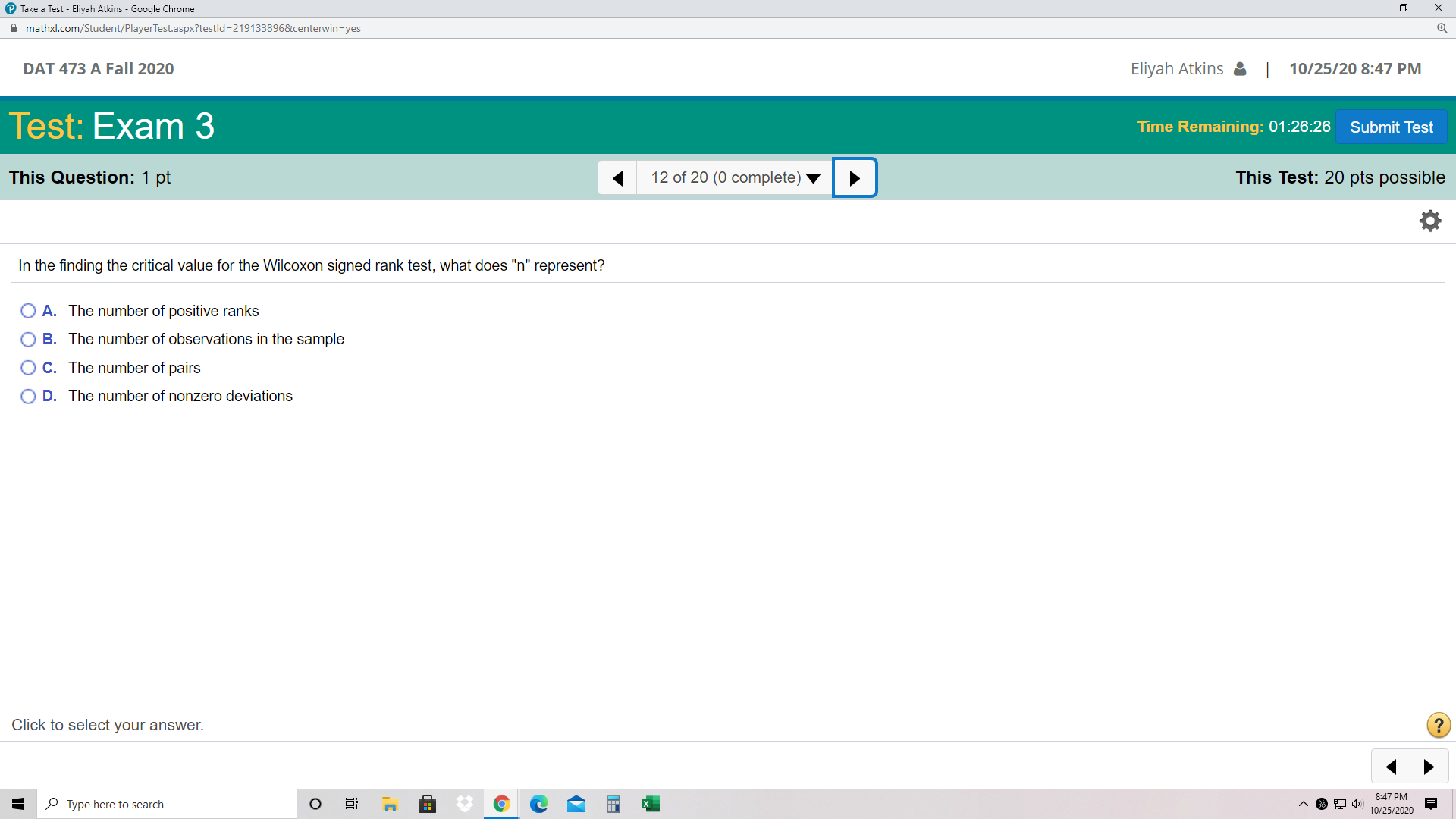Click bottom-right next arrow button
Screen dimensions: 1456x819
(1429, 767)
